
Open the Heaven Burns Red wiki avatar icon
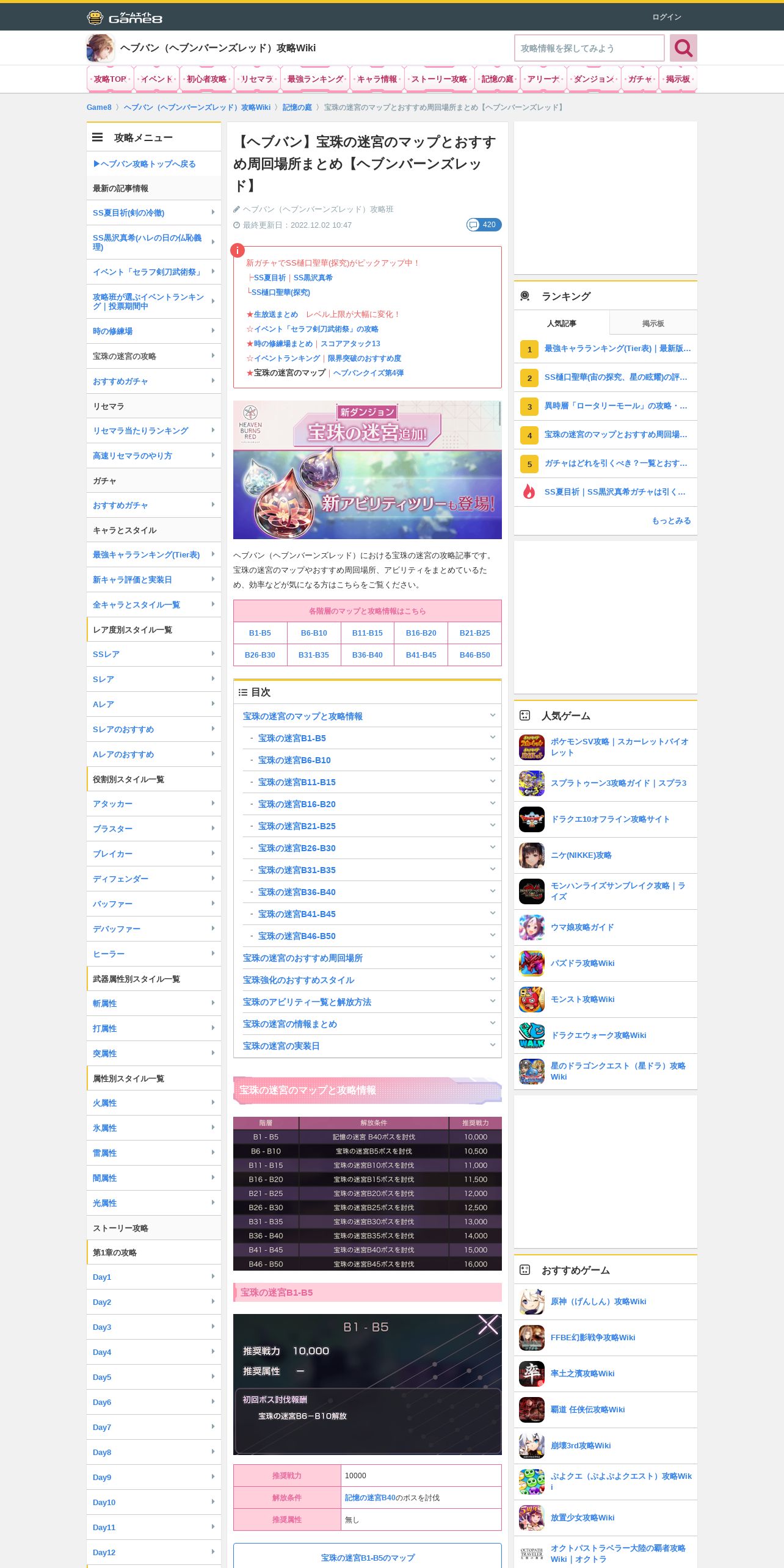100,48
